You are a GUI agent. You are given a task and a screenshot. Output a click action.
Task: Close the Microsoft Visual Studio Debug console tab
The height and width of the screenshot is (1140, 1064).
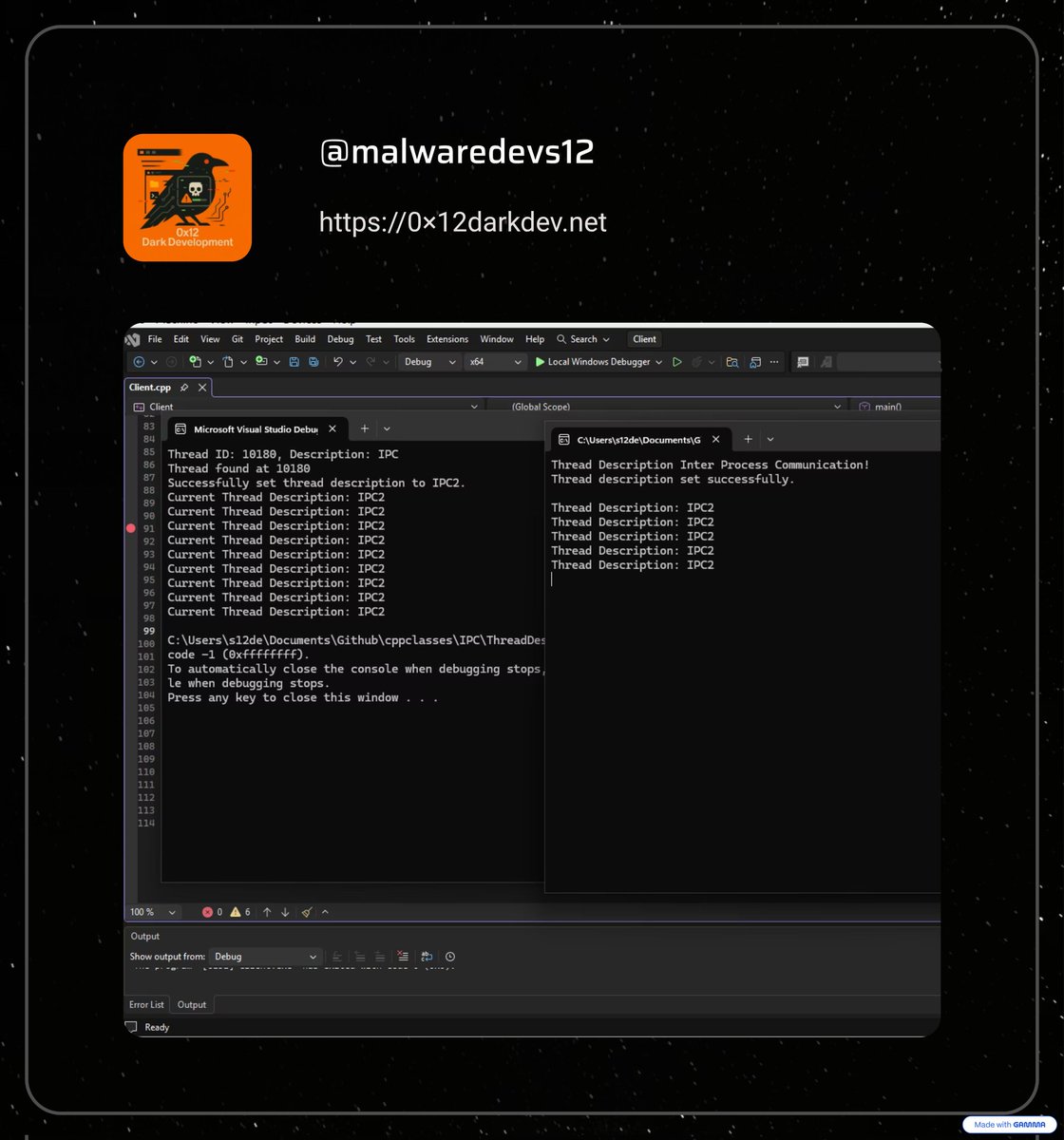[332, 428]
